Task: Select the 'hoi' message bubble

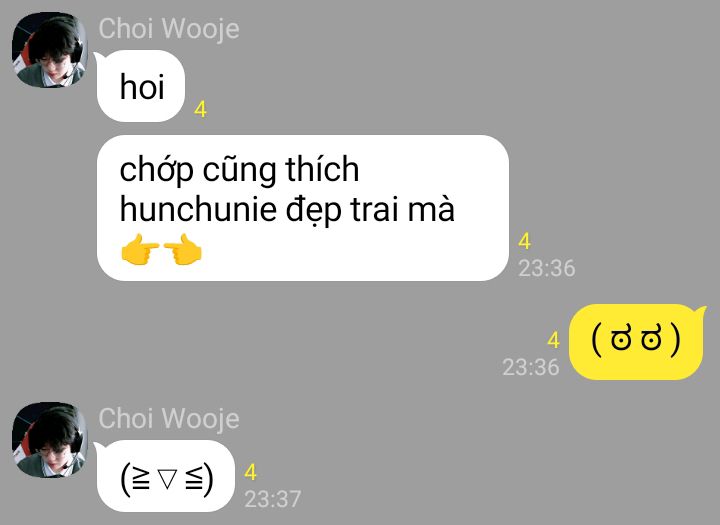Action: tap(141, 86)
